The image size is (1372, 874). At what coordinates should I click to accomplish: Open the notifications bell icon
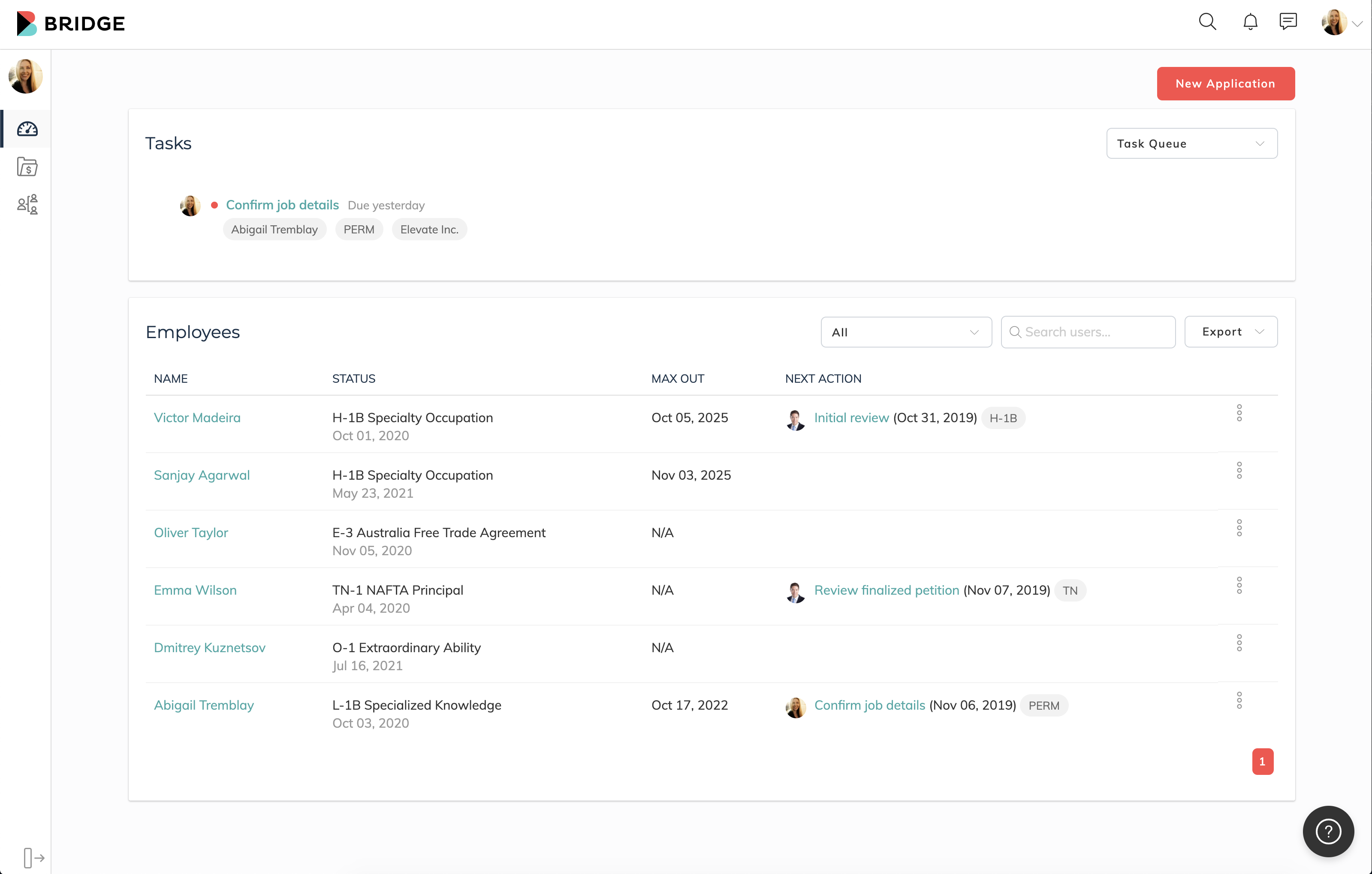click(1250, 22)
